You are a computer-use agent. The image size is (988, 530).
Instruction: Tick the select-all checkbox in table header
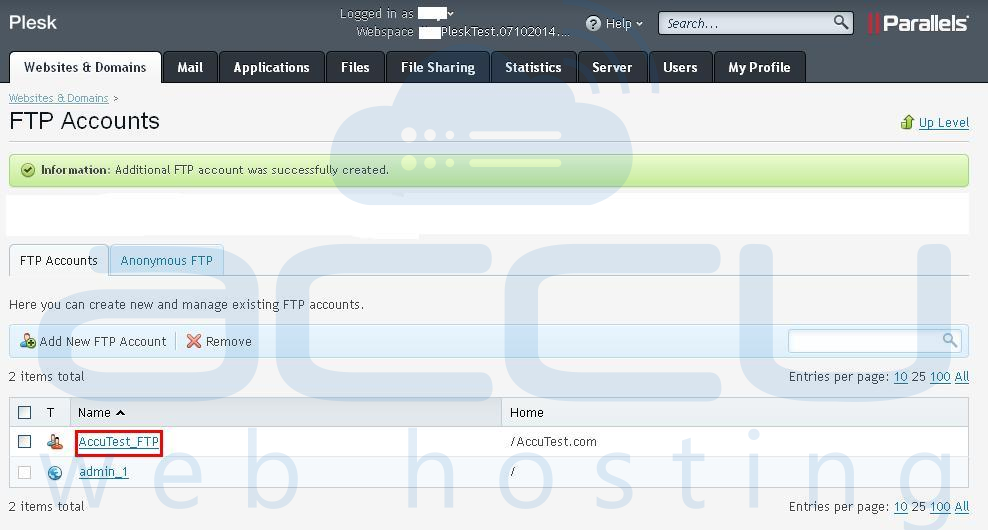[25, 413]
